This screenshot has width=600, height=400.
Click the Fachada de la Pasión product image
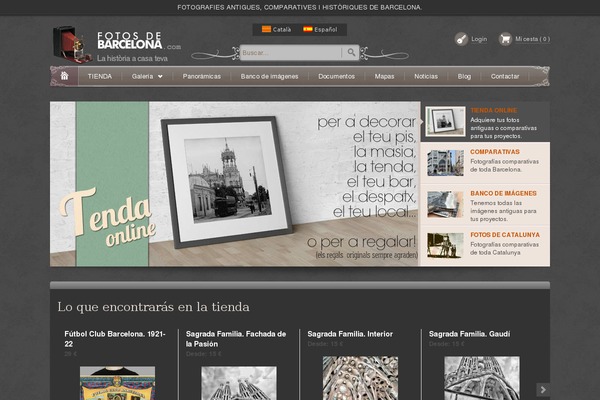[x=239, y=383]
